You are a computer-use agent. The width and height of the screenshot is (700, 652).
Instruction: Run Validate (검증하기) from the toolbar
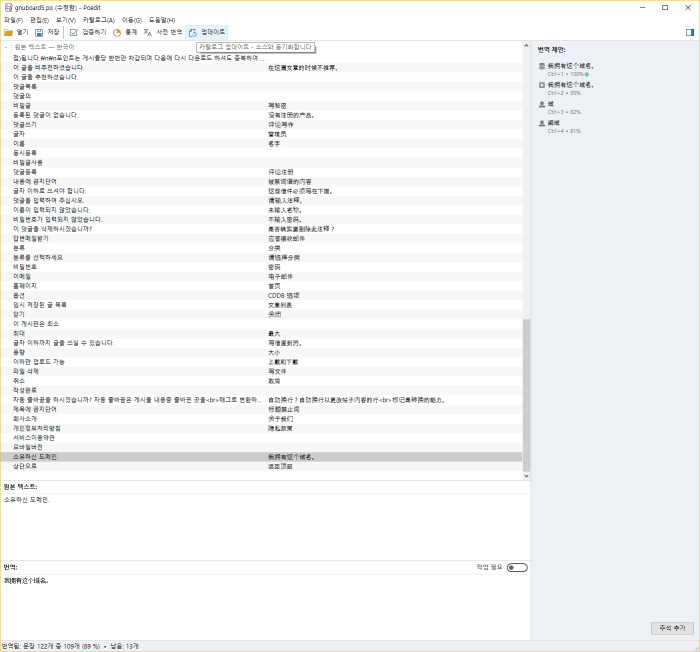74,32
